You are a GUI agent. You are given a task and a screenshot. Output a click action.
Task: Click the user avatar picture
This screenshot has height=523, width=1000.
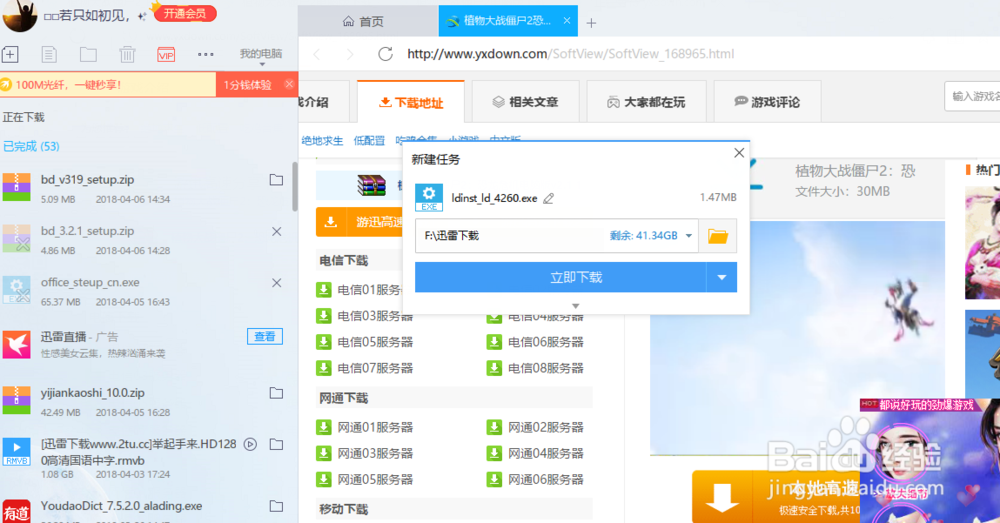(x=20, y=15)
